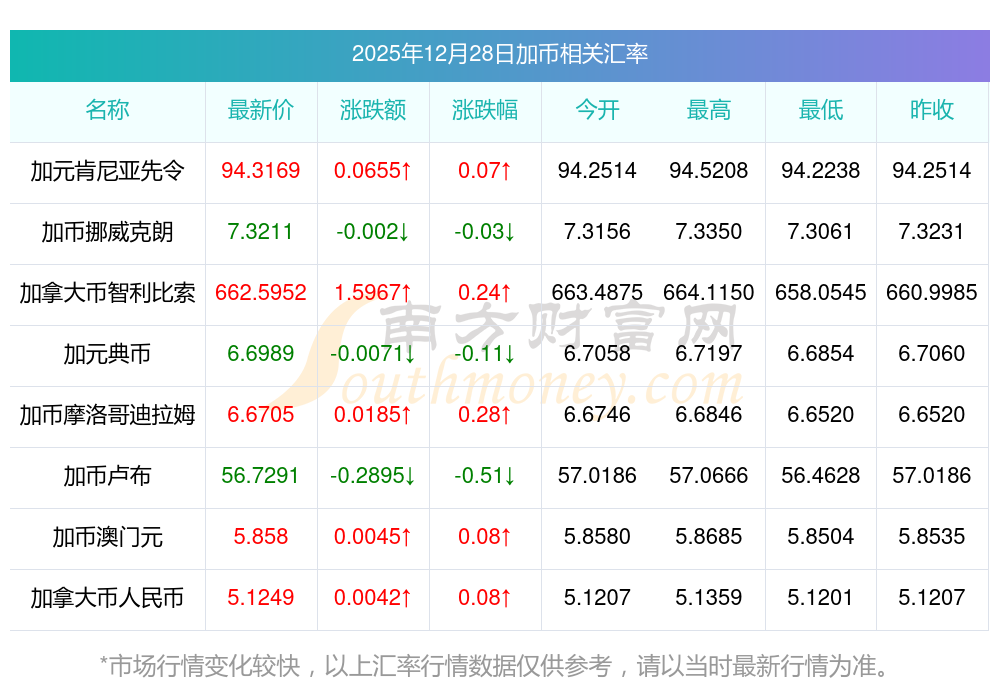Click the disclaimer note starting with *市场行情变化较快
This screenshot has height=697, width=1000.
click(x=496, y=666)
